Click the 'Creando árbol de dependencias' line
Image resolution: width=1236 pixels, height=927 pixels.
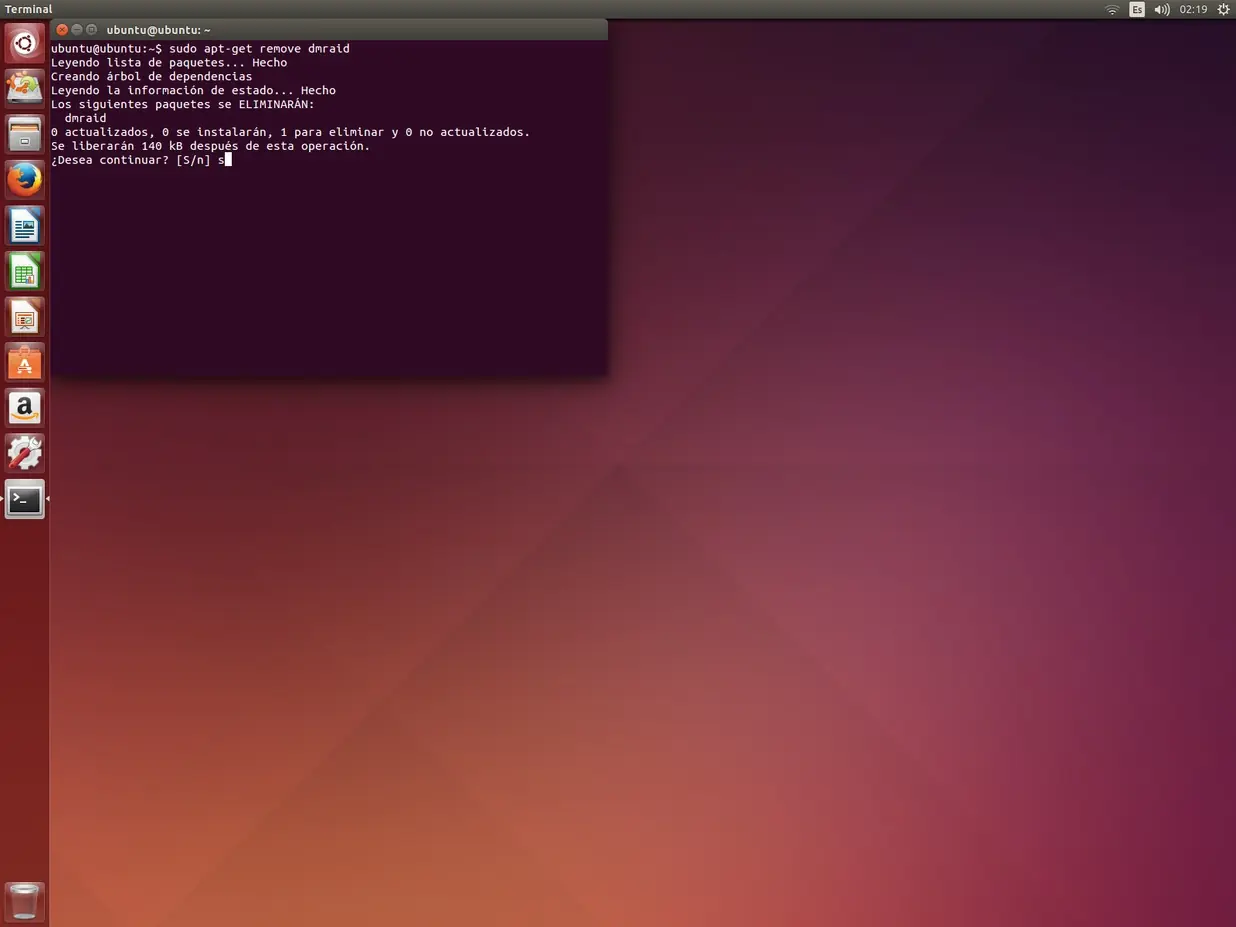152,76
